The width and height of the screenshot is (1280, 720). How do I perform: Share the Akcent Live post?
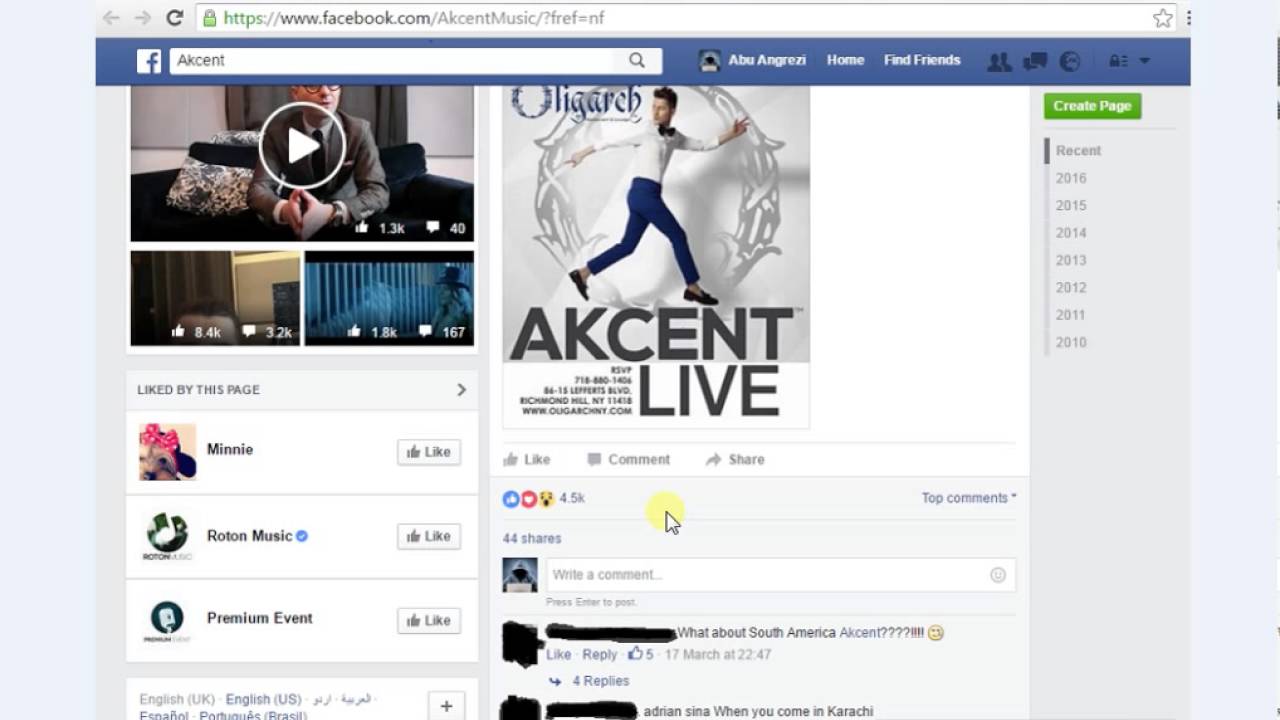[735, 460]
